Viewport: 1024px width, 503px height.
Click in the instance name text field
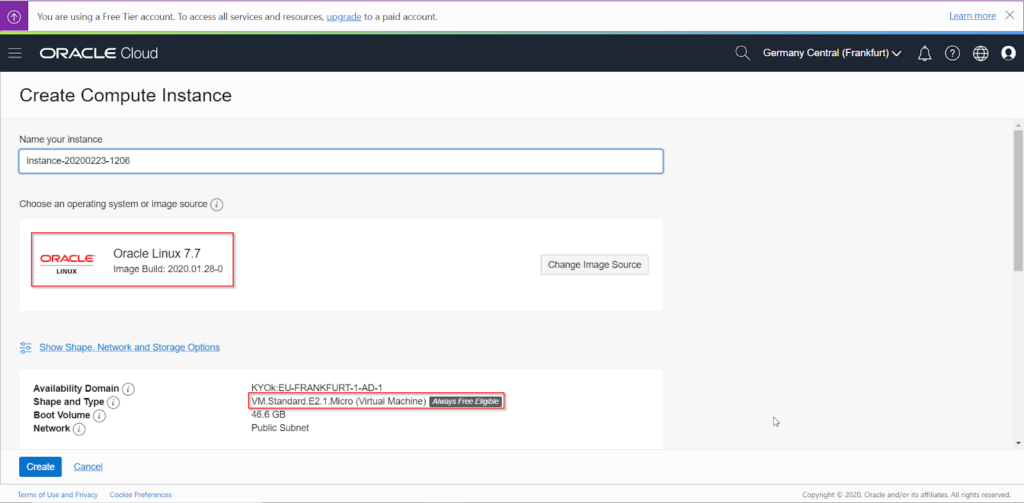(340, 161)
